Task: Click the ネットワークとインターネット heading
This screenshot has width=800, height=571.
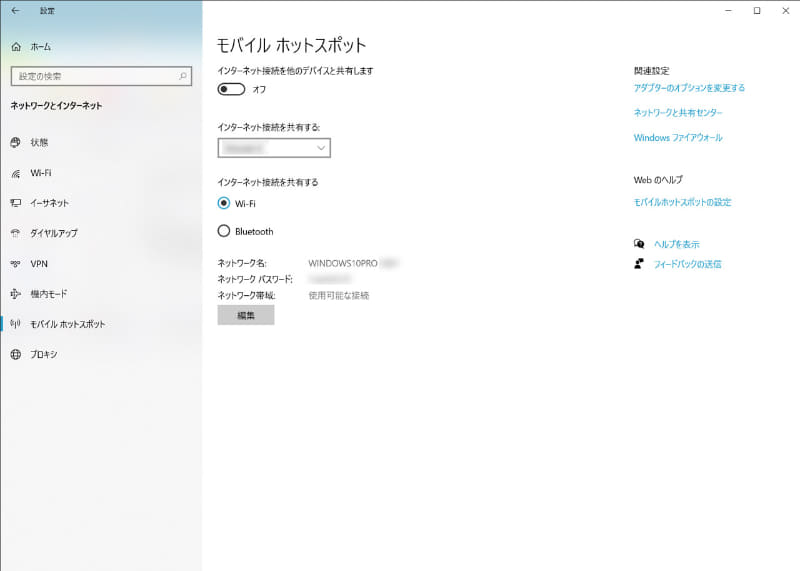Action: (x=56, y=106)
